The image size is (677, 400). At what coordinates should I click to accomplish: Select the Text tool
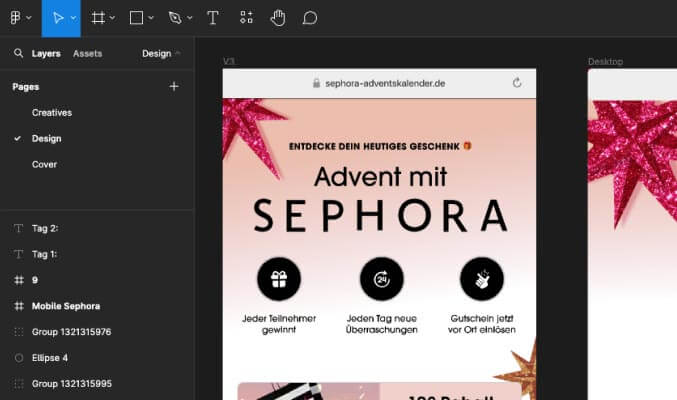point(213,18)
